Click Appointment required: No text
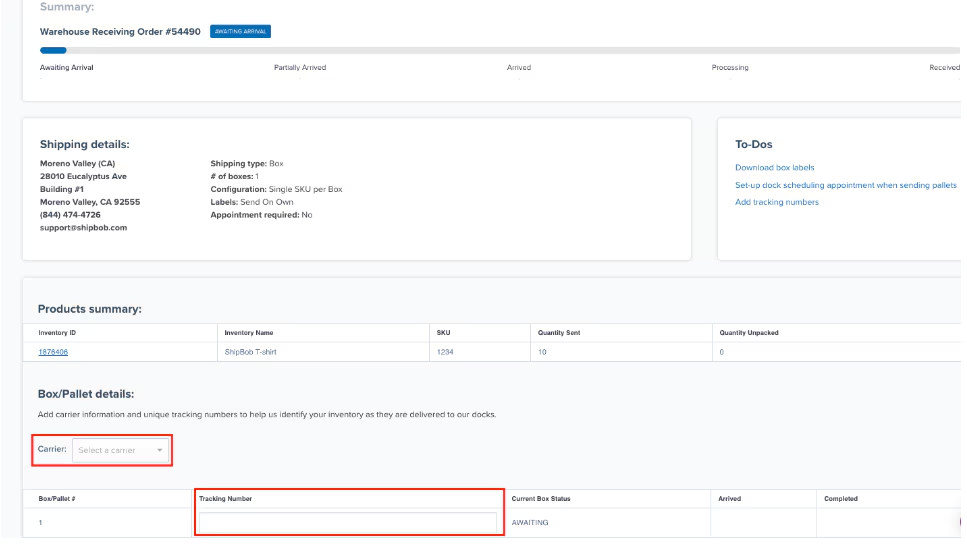The width and height of the screenshot is (967, 553). pyautogui.click(x=261, y=215)
